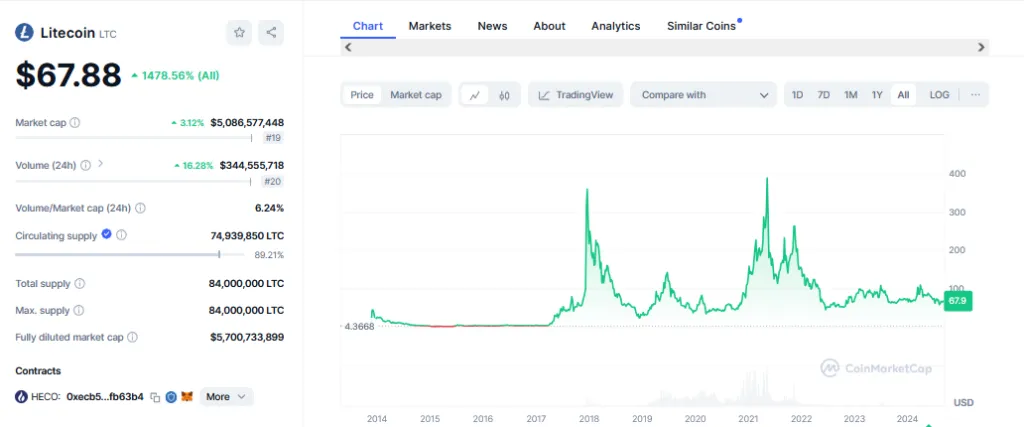This screenshot has width=1024, height=427.
Task: Expand Volume (24h) chevron arrow
Action: tap(101, 164)
